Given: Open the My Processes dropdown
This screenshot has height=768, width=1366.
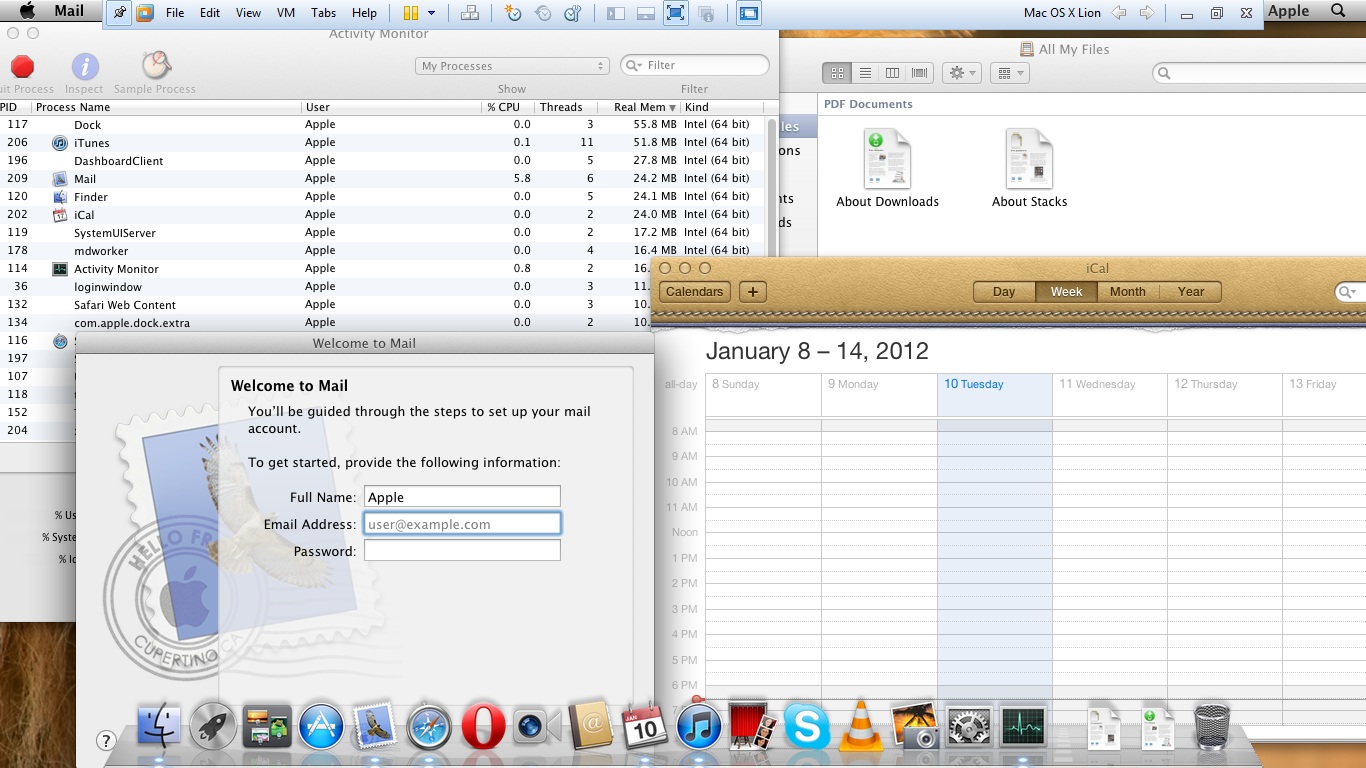Looking at the screenshot, I should point(512,66).
